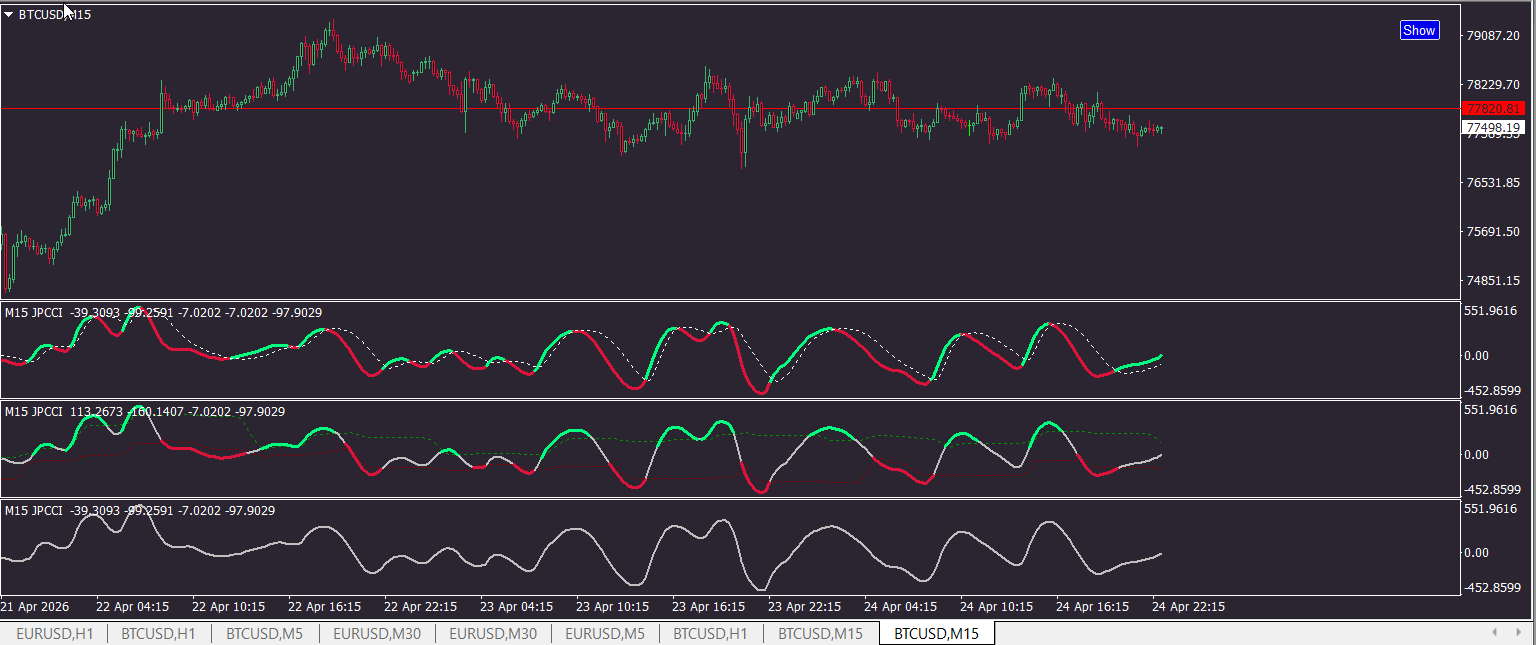The image size is (1536, 645).
Task: Open the BTCUSD,M15 chart menu triangle
Action: click(9, 15)
